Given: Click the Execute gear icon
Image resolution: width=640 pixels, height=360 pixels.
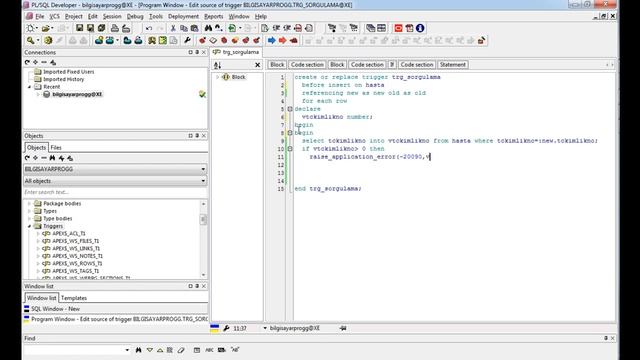Looking at the screenshot, I should pos(48,40).
